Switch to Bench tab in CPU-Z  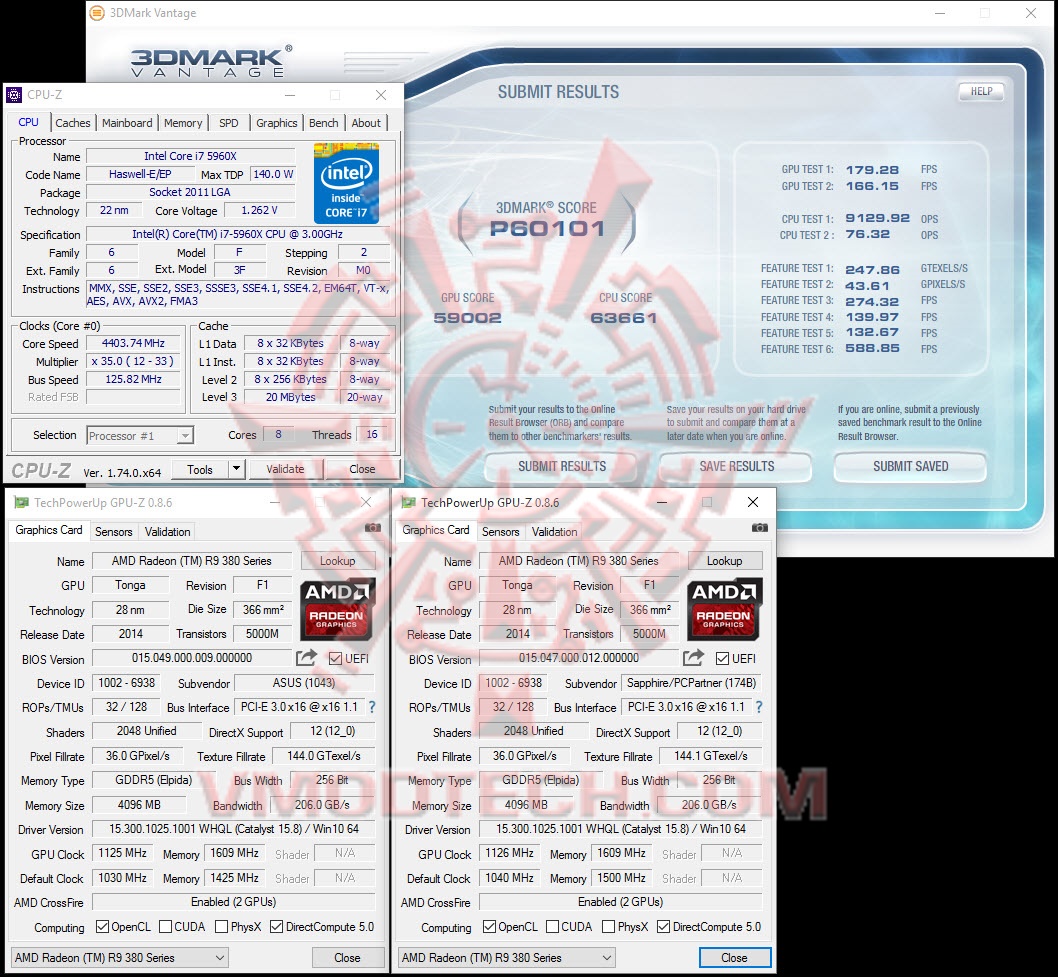(324, 123)
